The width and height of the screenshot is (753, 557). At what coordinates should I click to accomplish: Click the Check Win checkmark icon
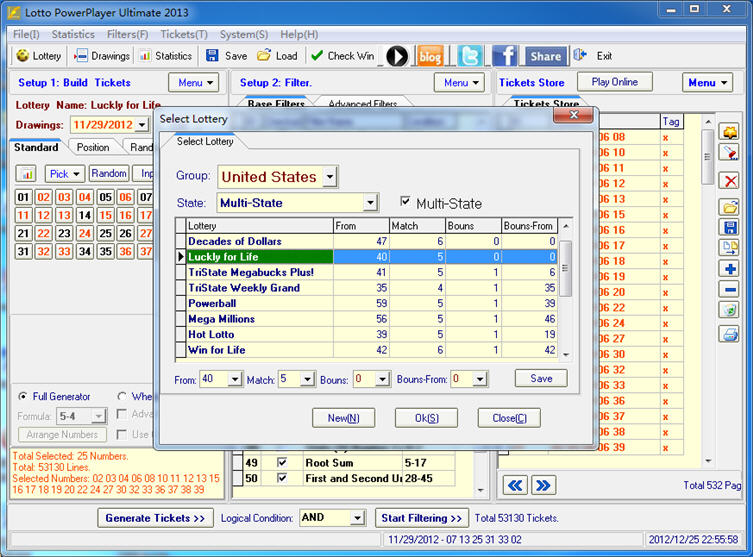coord(316,56)
